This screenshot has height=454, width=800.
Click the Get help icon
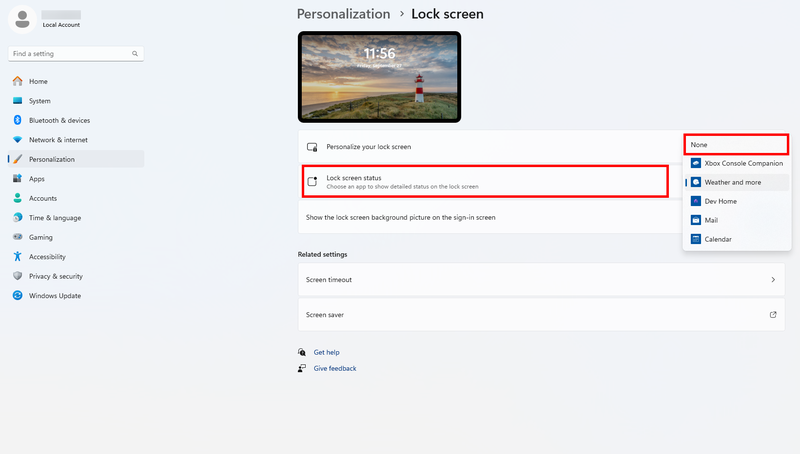click(302, 352)
